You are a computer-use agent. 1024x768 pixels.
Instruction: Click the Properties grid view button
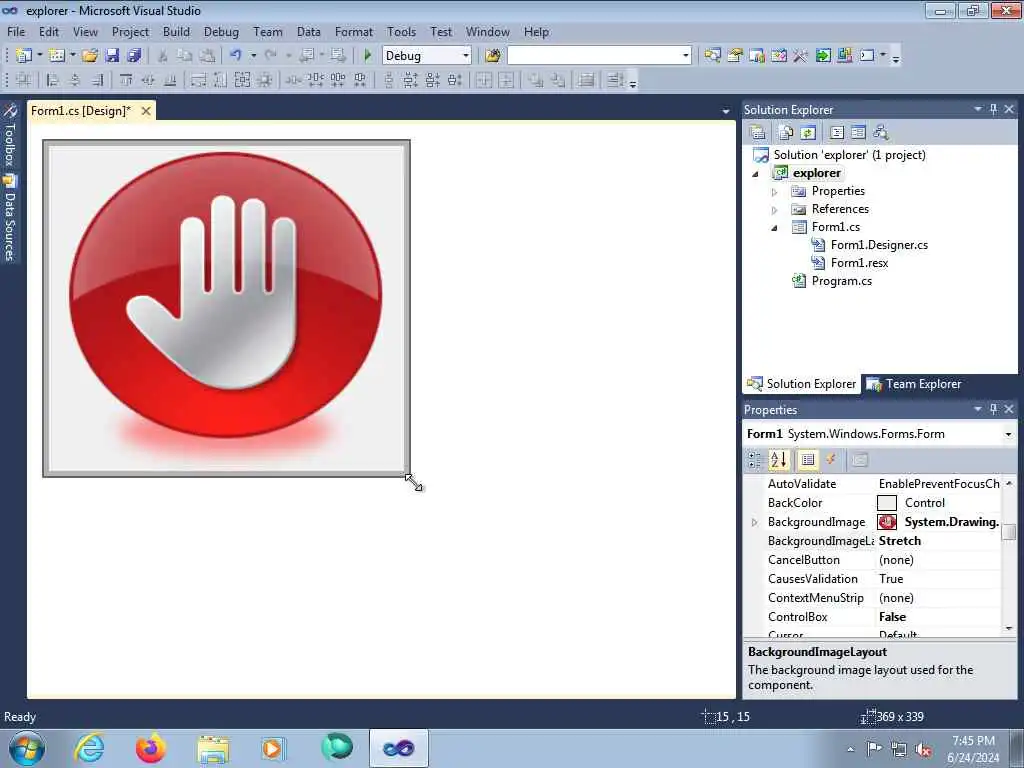click(808, 460)
